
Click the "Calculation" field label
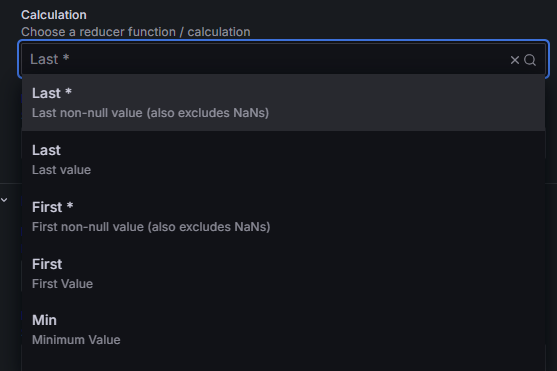54,15
